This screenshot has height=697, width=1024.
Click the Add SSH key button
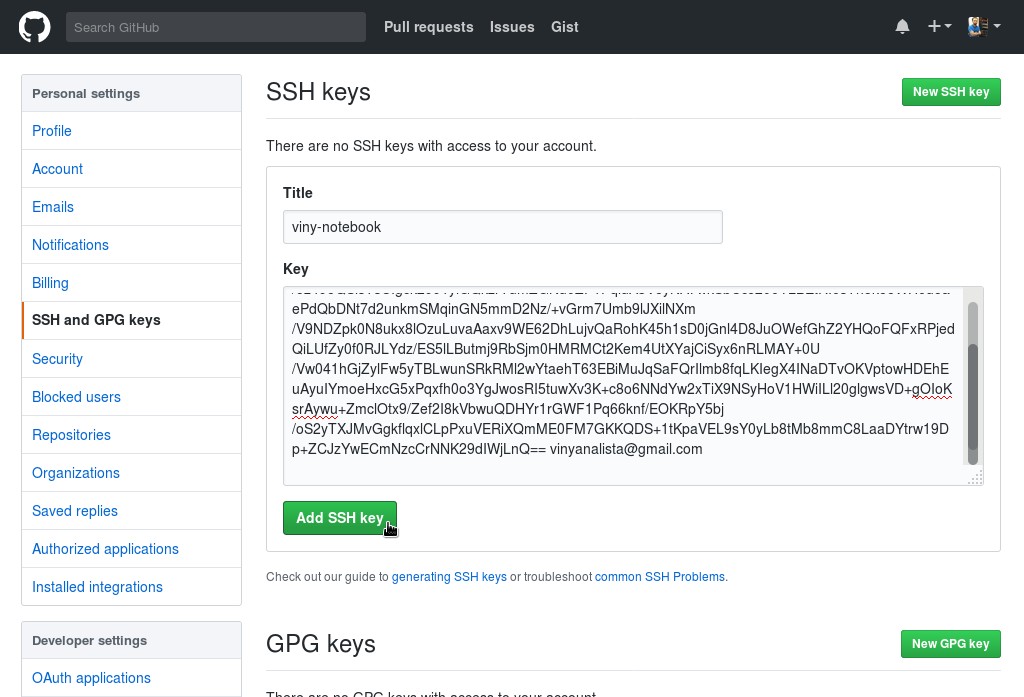[x=340, y=518]
